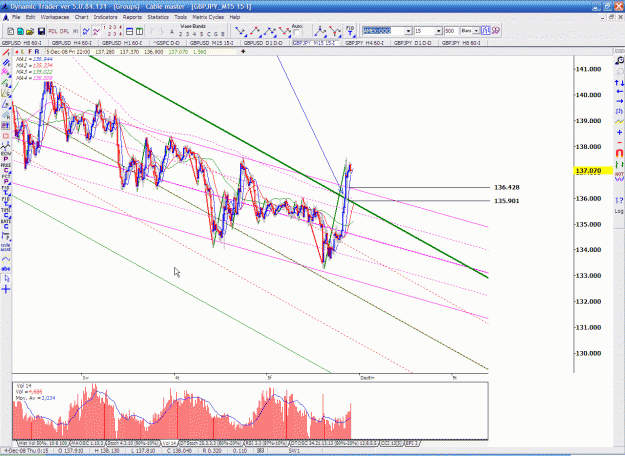This screenshot has height=456, width=625.
Task: Toggle the R button on chart header
Action: pos(37,52)
